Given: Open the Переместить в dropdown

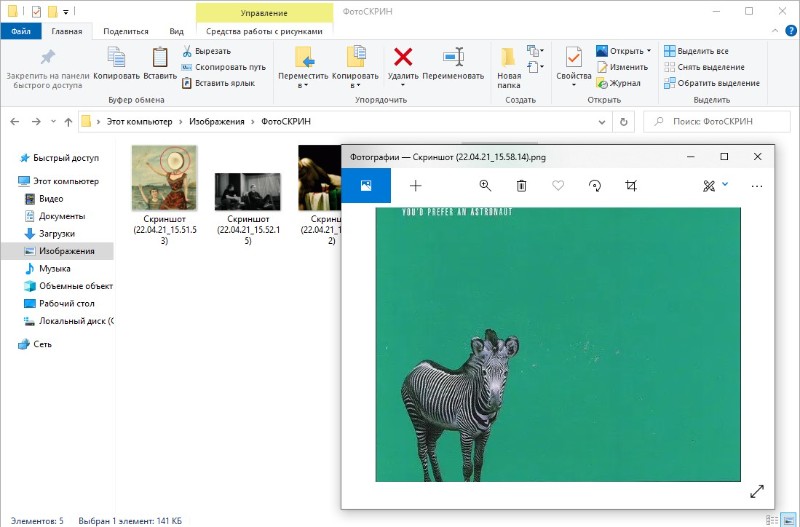Looking at the screenshot, I should (303, 76).
